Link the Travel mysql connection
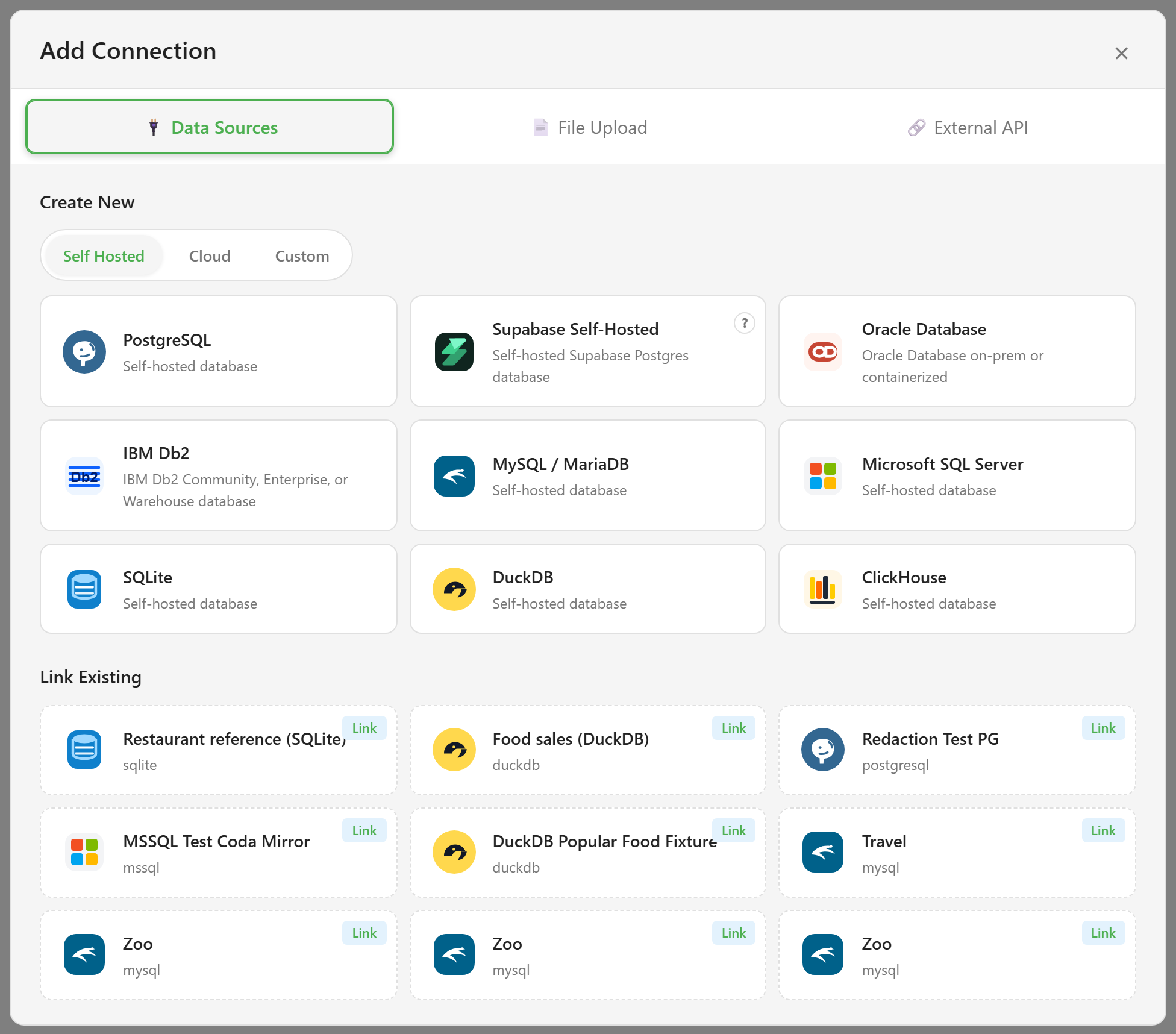 [x=1103, y=830]
